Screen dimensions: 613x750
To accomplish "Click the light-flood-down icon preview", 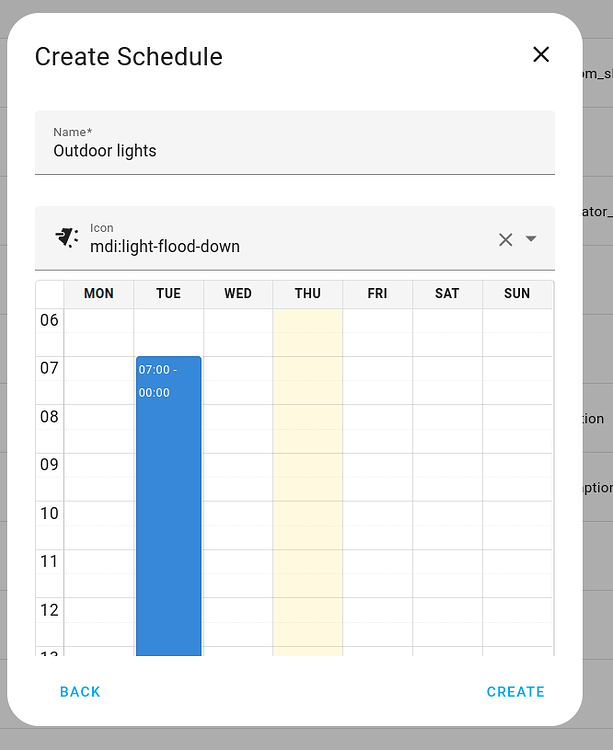I will (x=67, y=238).
